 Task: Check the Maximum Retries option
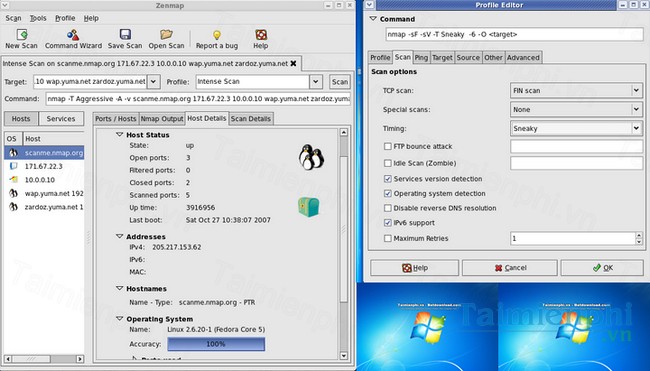(388, 238)
